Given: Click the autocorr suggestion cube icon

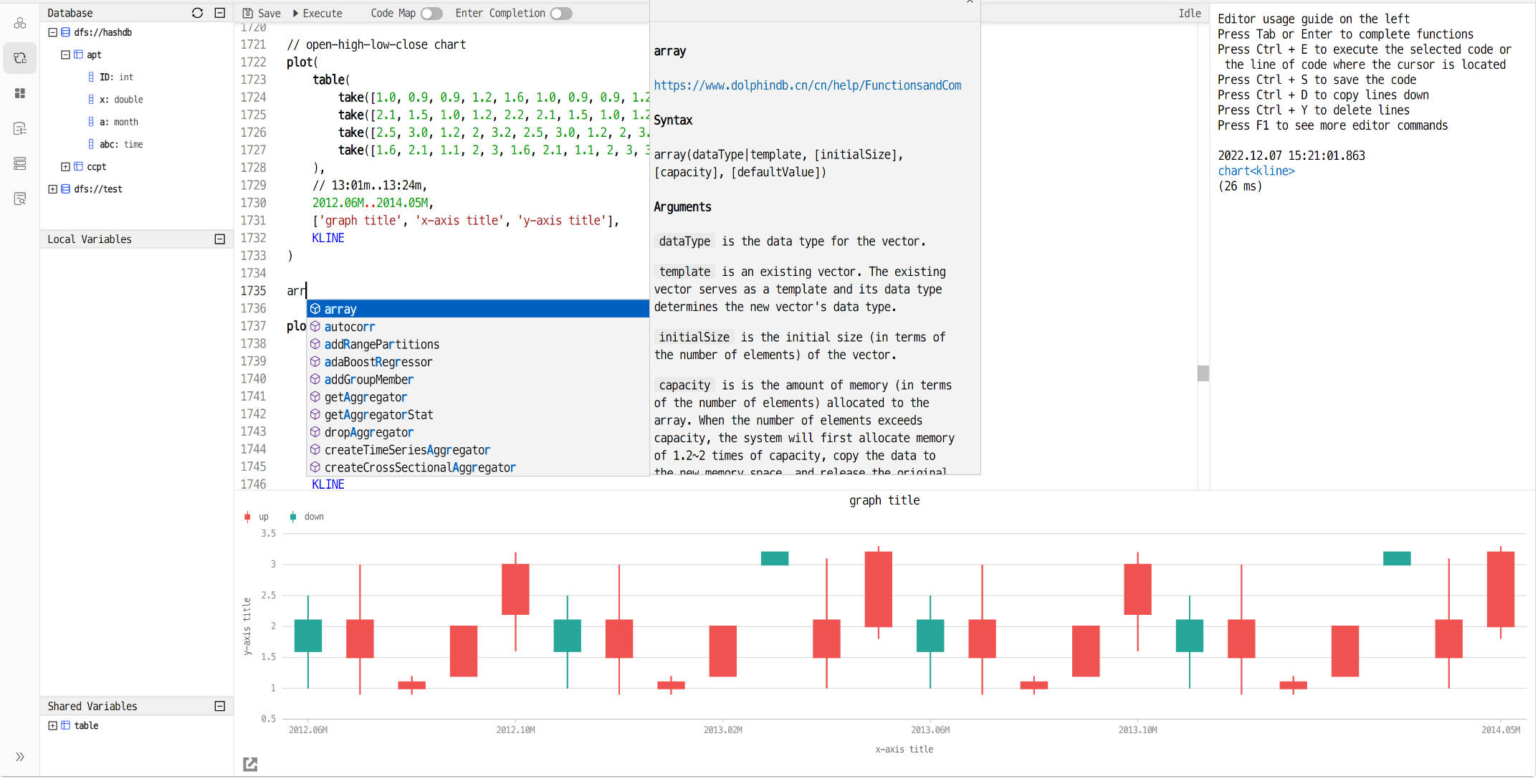Looking at the screenshot, I should [x=315, y=327].
